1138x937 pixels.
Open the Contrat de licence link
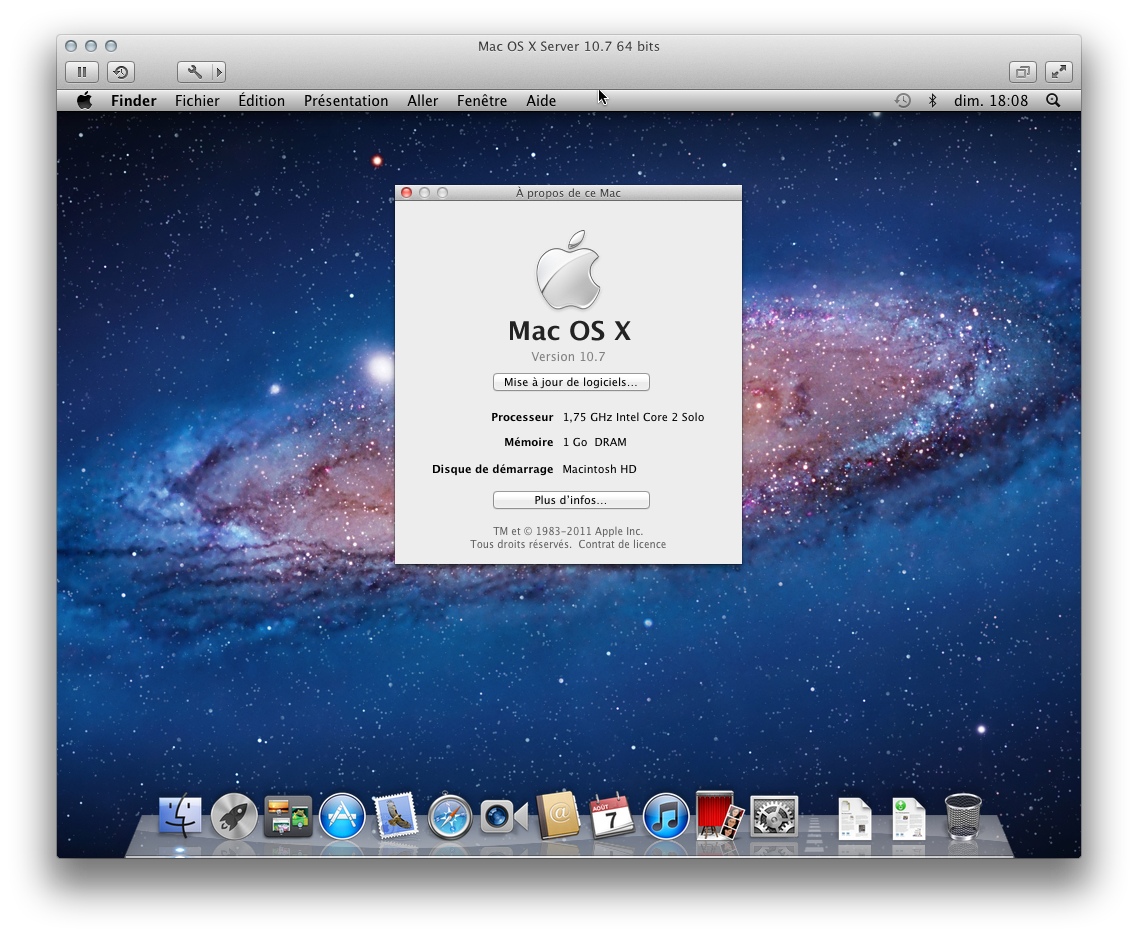(622, 544)
